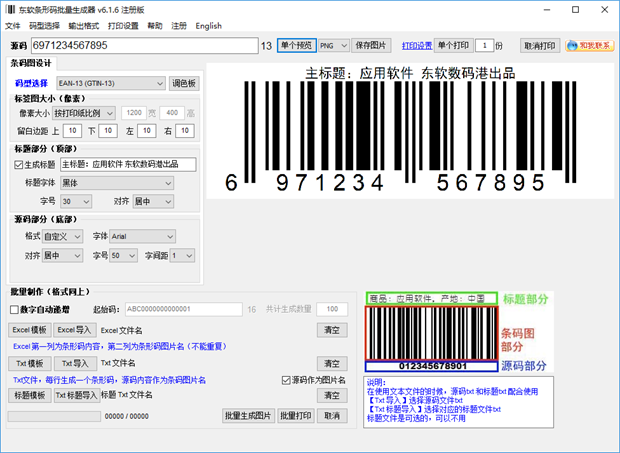
Task: Open the 调色板 color palette
Action: tap(184, 83)
